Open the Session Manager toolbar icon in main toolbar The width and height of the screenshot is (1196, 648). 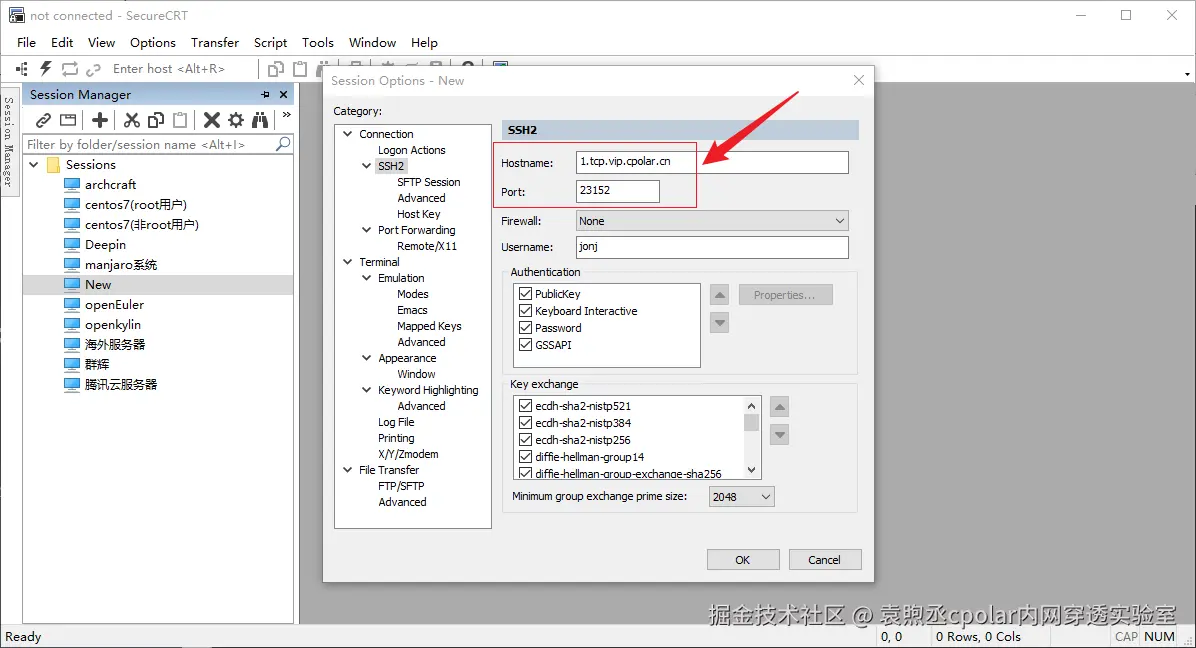(21, 69)
